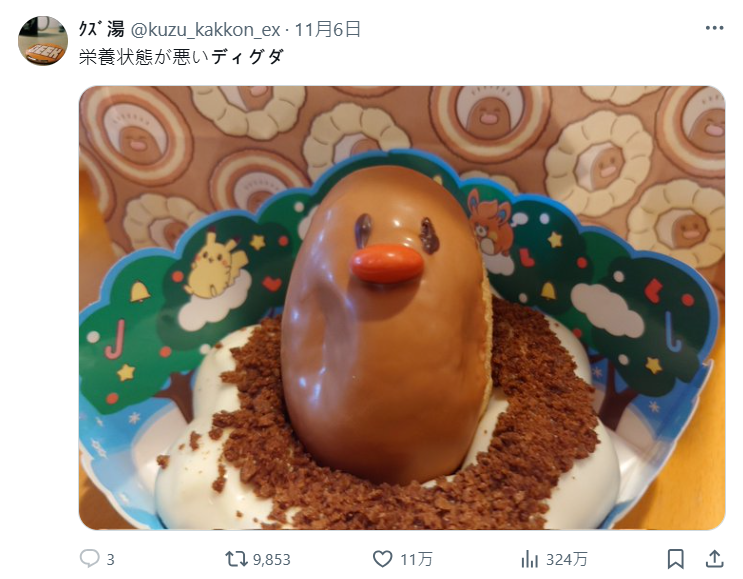Click the repost count 9,853

point(272,560)
